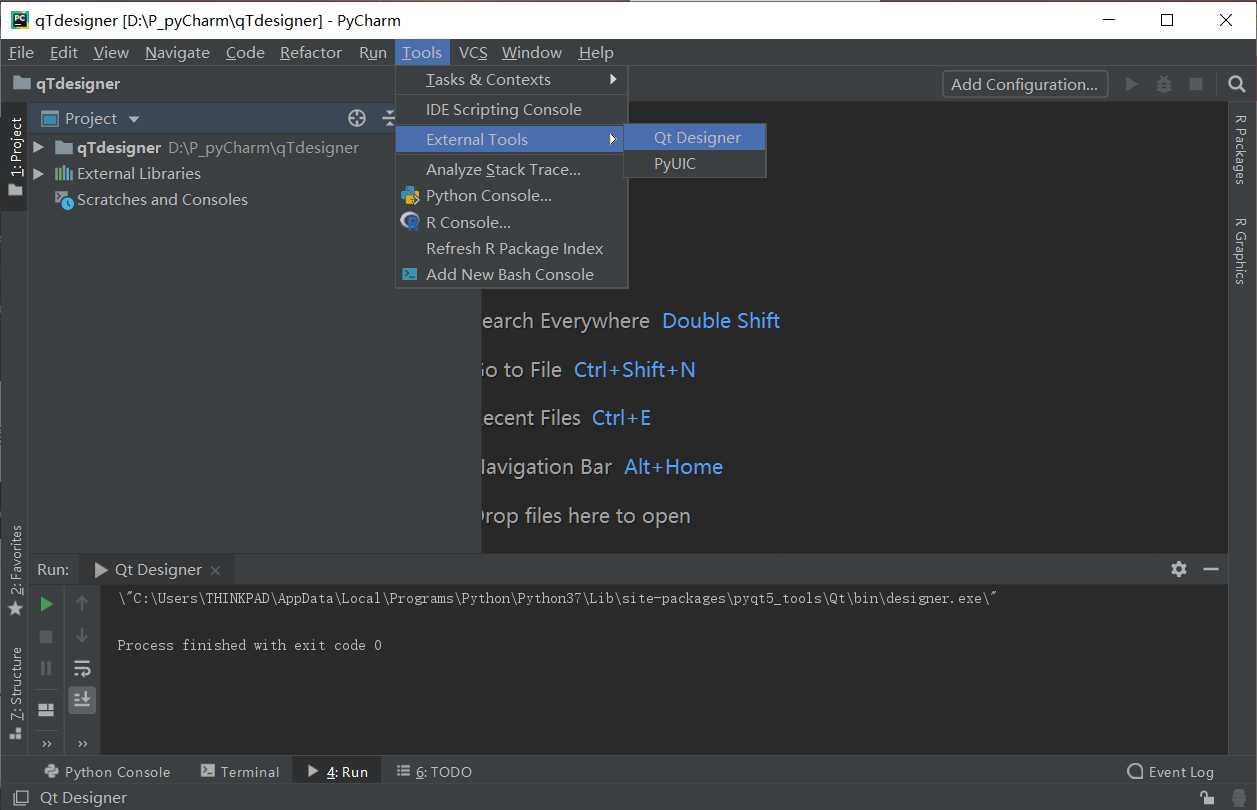Select Refresh R Package Index entry
The image size is (1257, 810).
pos(512,248)
